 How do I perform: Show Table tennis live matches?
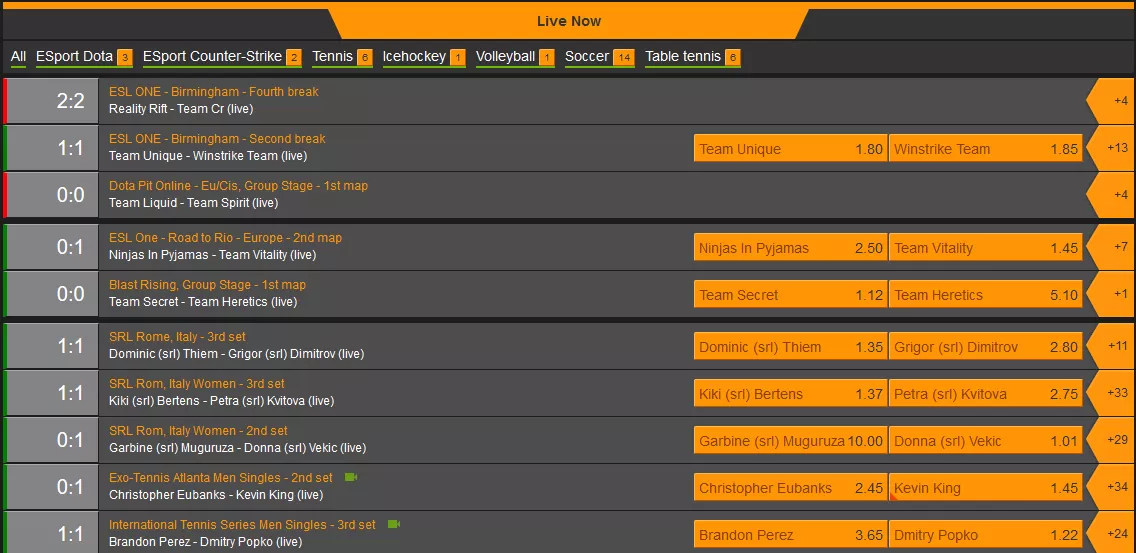tap(693, 57)
